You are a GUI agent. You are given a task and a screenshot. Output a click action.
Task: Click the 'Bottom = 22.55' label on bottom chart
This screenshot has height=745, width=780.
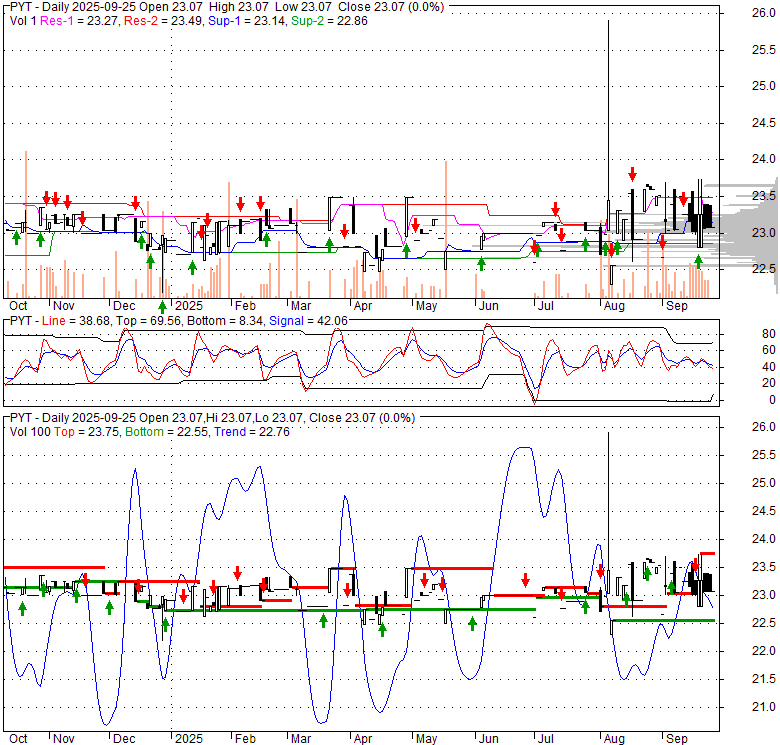tap(168, 432)
